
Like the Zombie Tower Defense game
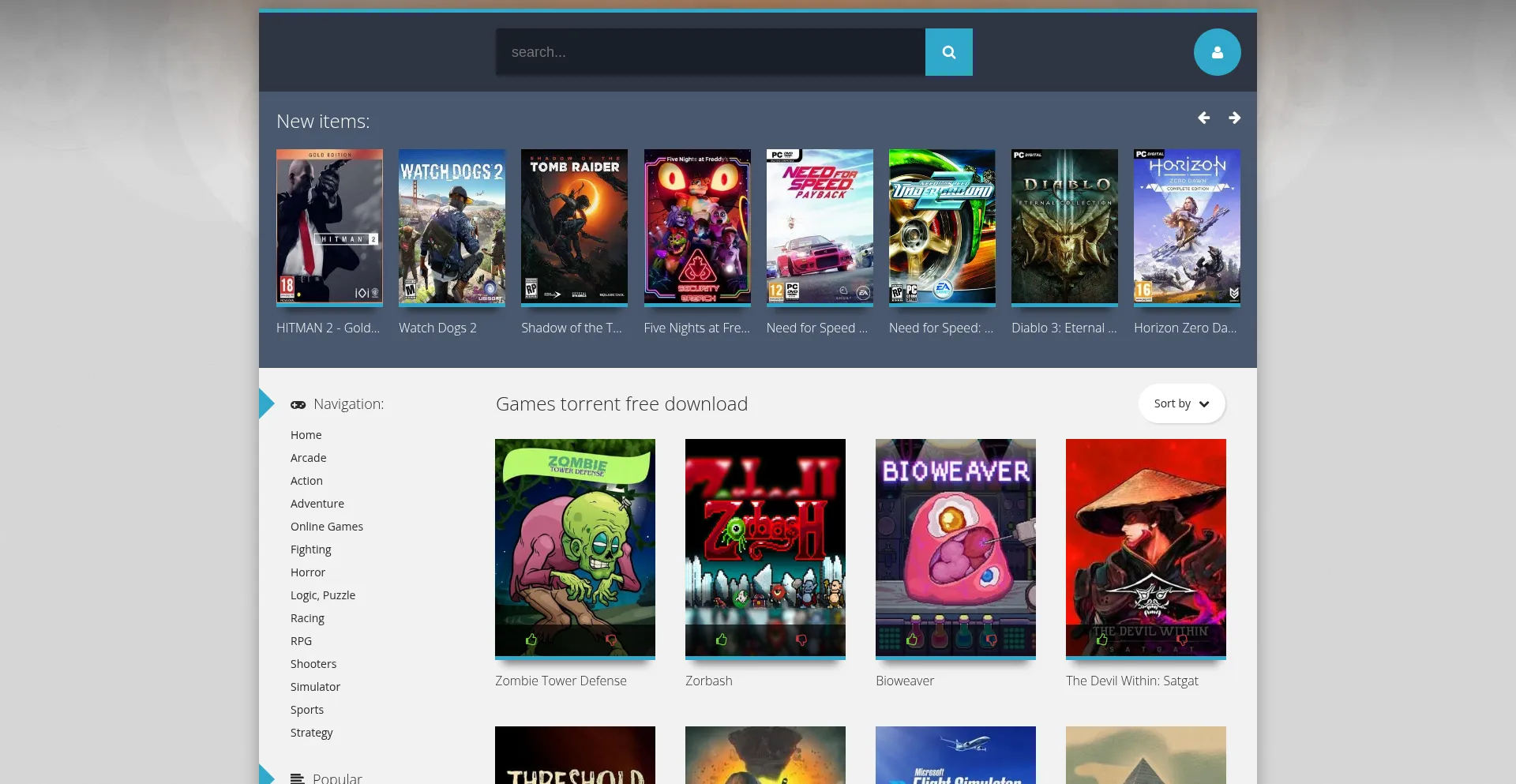533,640
